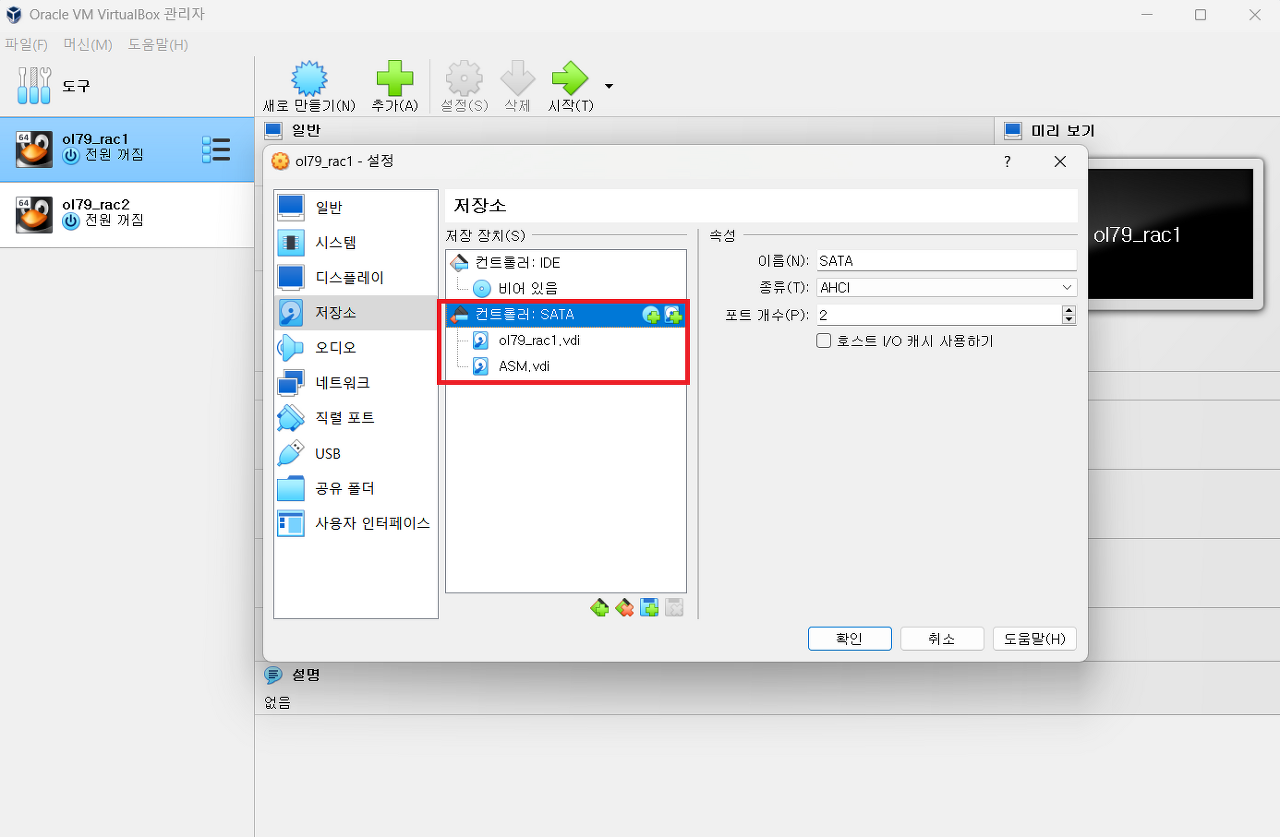This screenshot has width=1280, height=837.
Task: Open 디스플레이 settings category
Action: click(x=356, y=277)
